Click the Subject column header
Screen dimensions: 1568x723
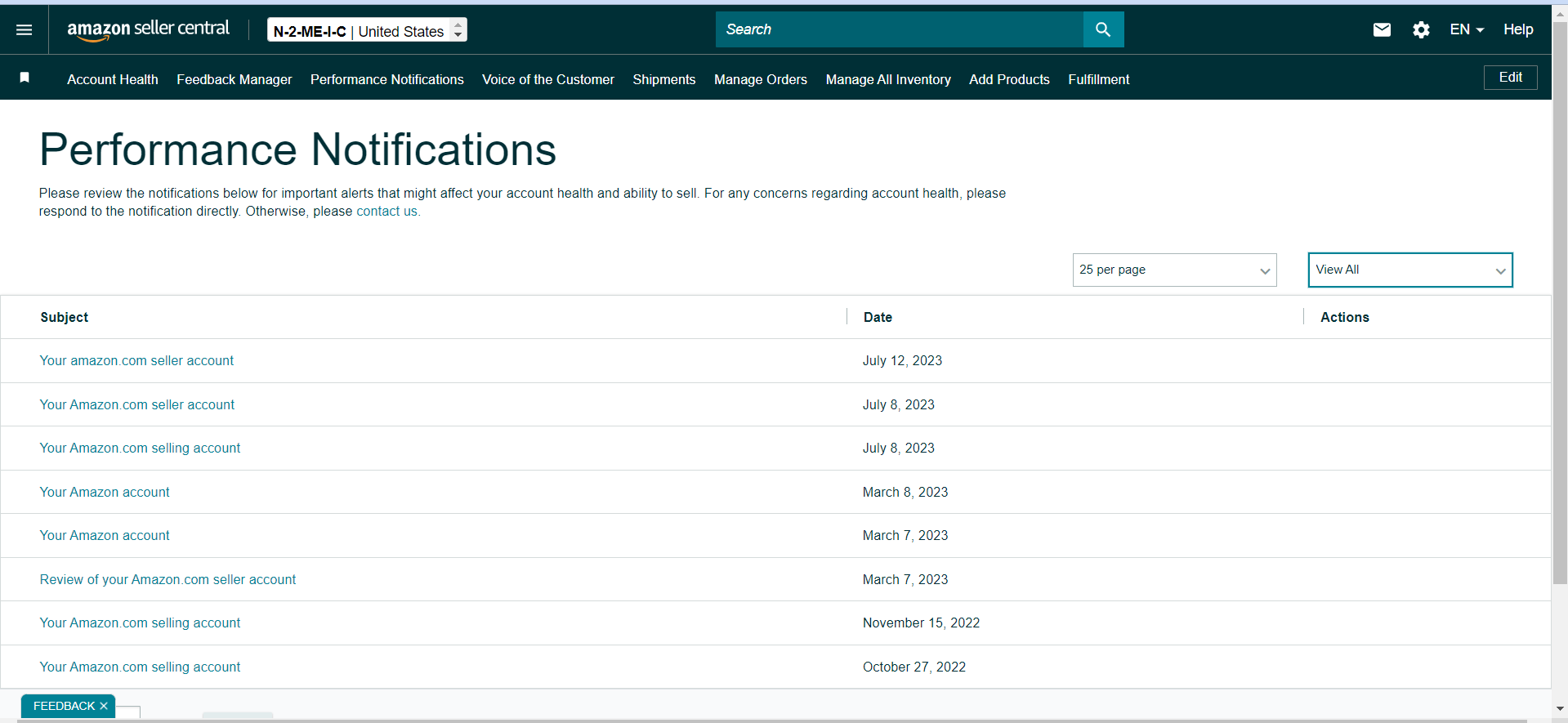click(65, 317)
